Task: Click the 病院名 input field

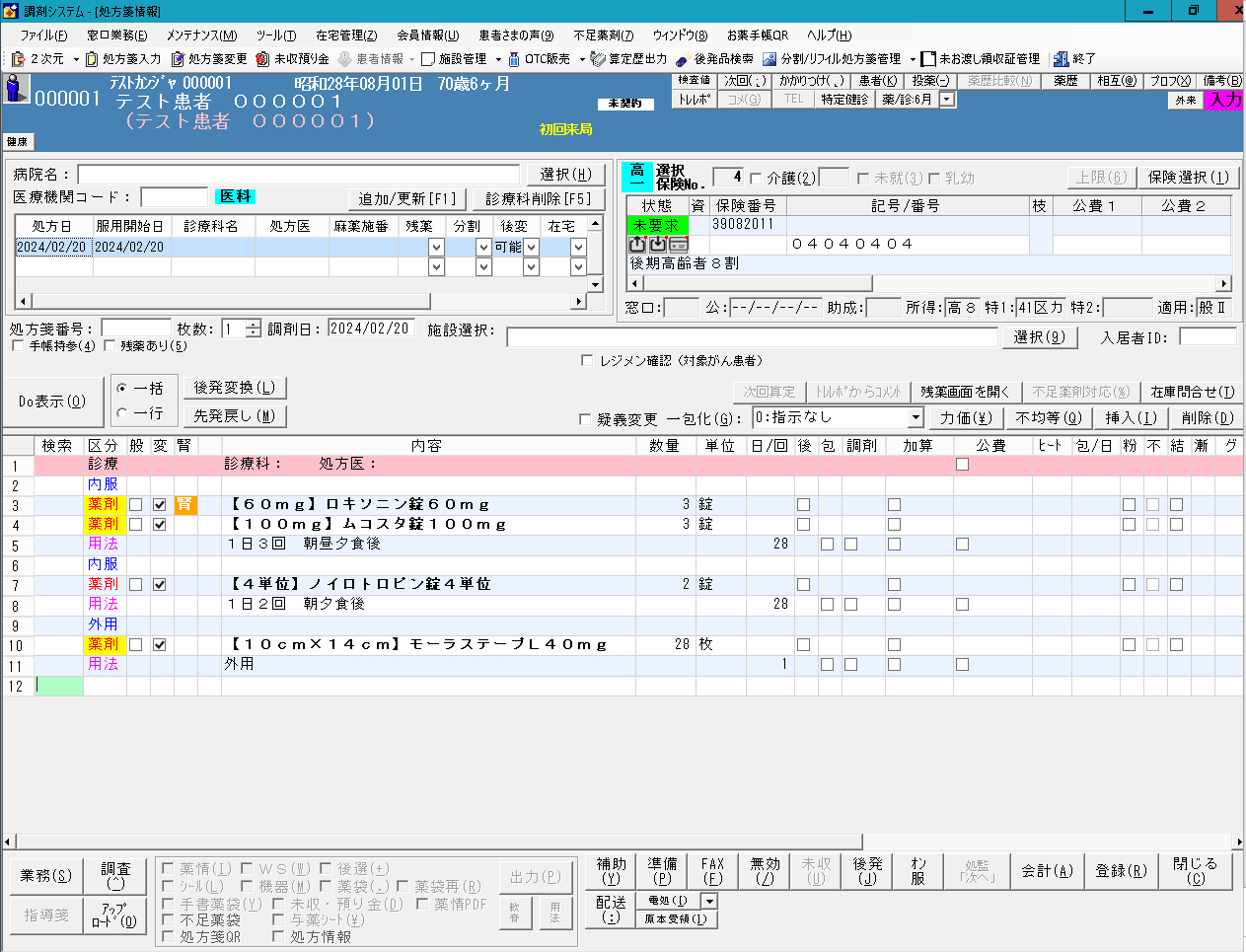Action: 299,175
